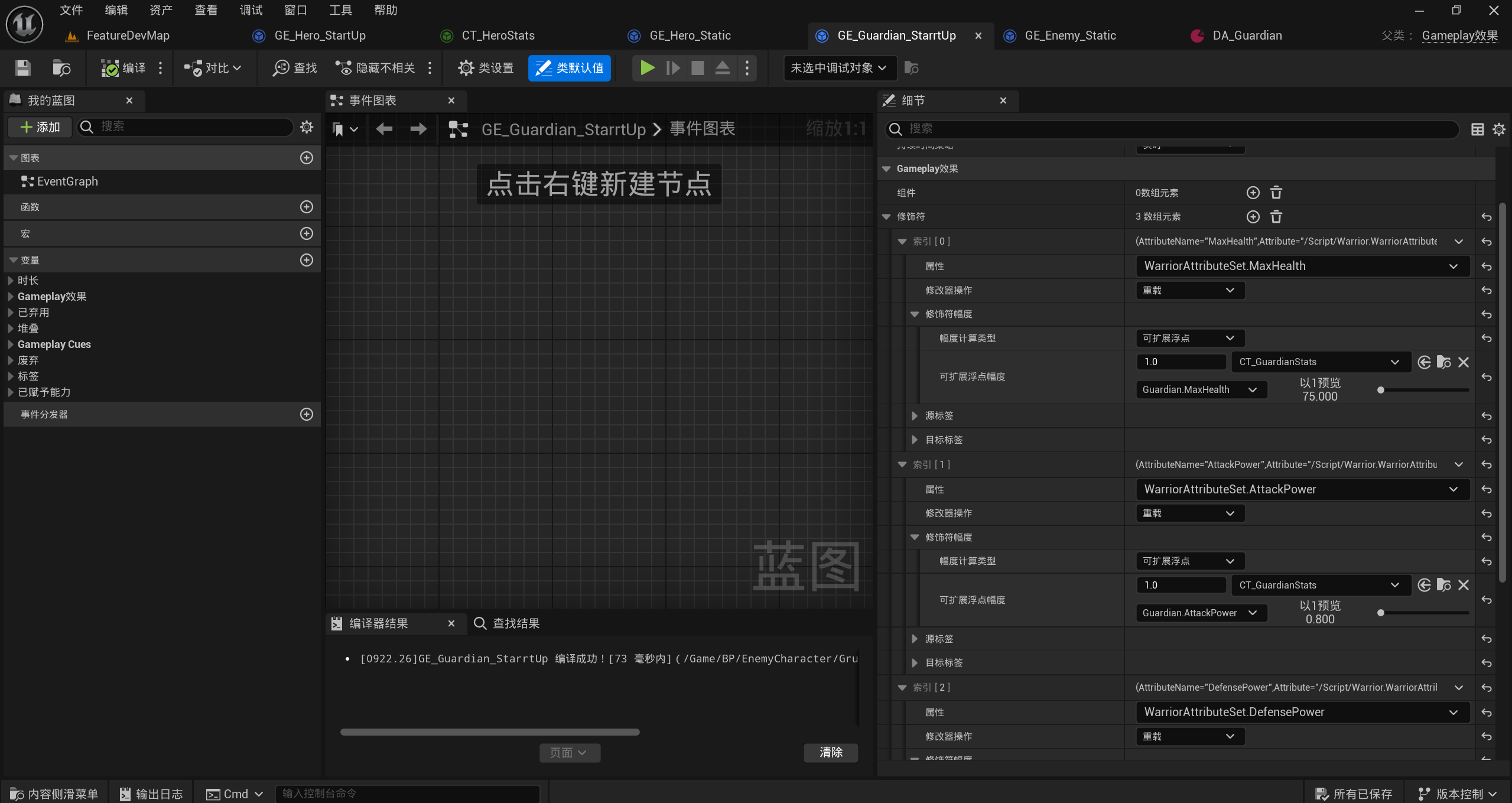Toggle Class Defaults view

tap(569, 68)
